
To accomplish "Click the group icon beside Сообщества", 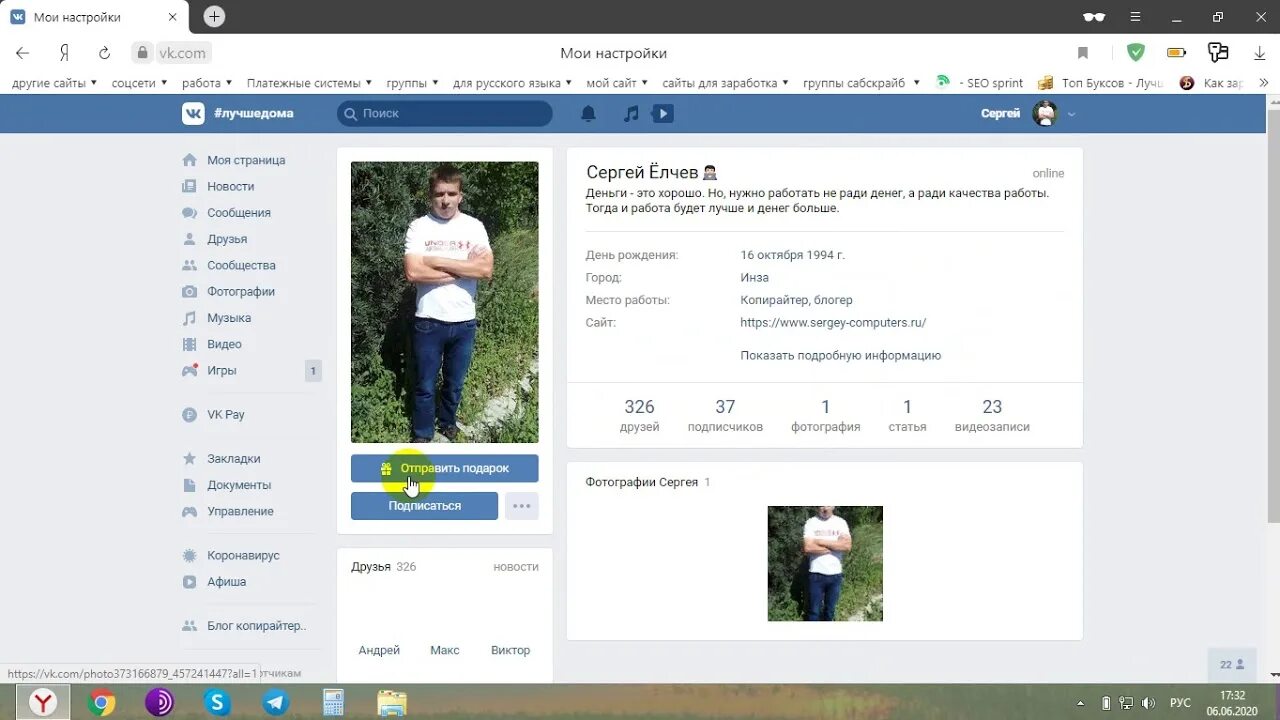I will [189, 265].
